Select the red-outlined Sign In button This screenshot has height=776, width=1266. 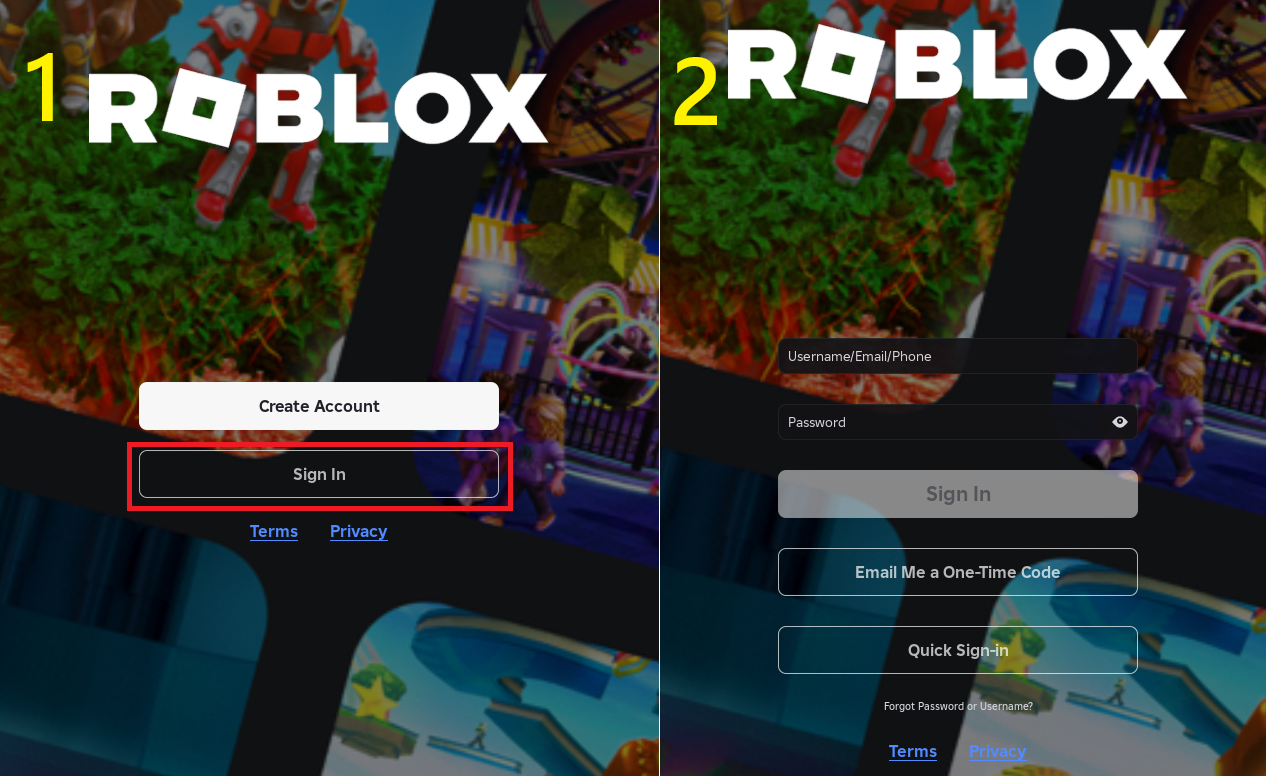pos(319,474)
